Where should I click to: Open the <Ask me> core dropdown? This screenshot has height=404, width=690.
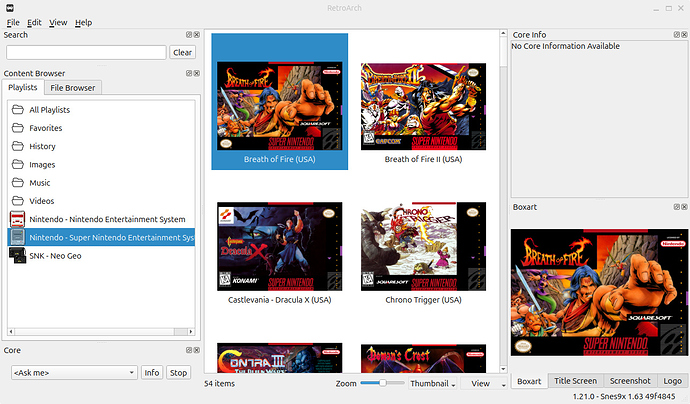click(74, 373)
